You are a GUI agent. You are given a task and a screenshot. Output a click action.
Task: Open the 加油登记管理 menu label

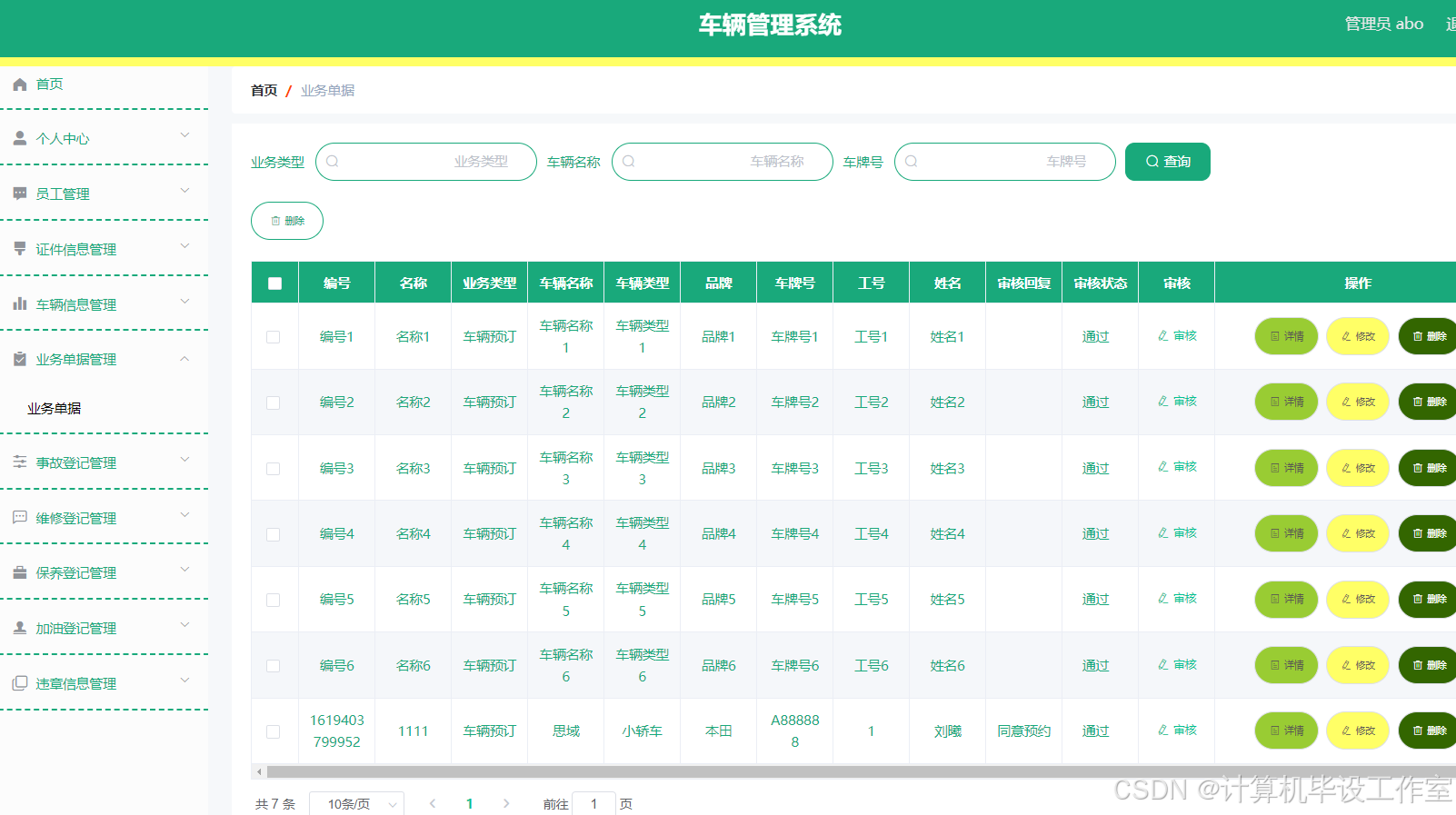[x=76, y=628]
